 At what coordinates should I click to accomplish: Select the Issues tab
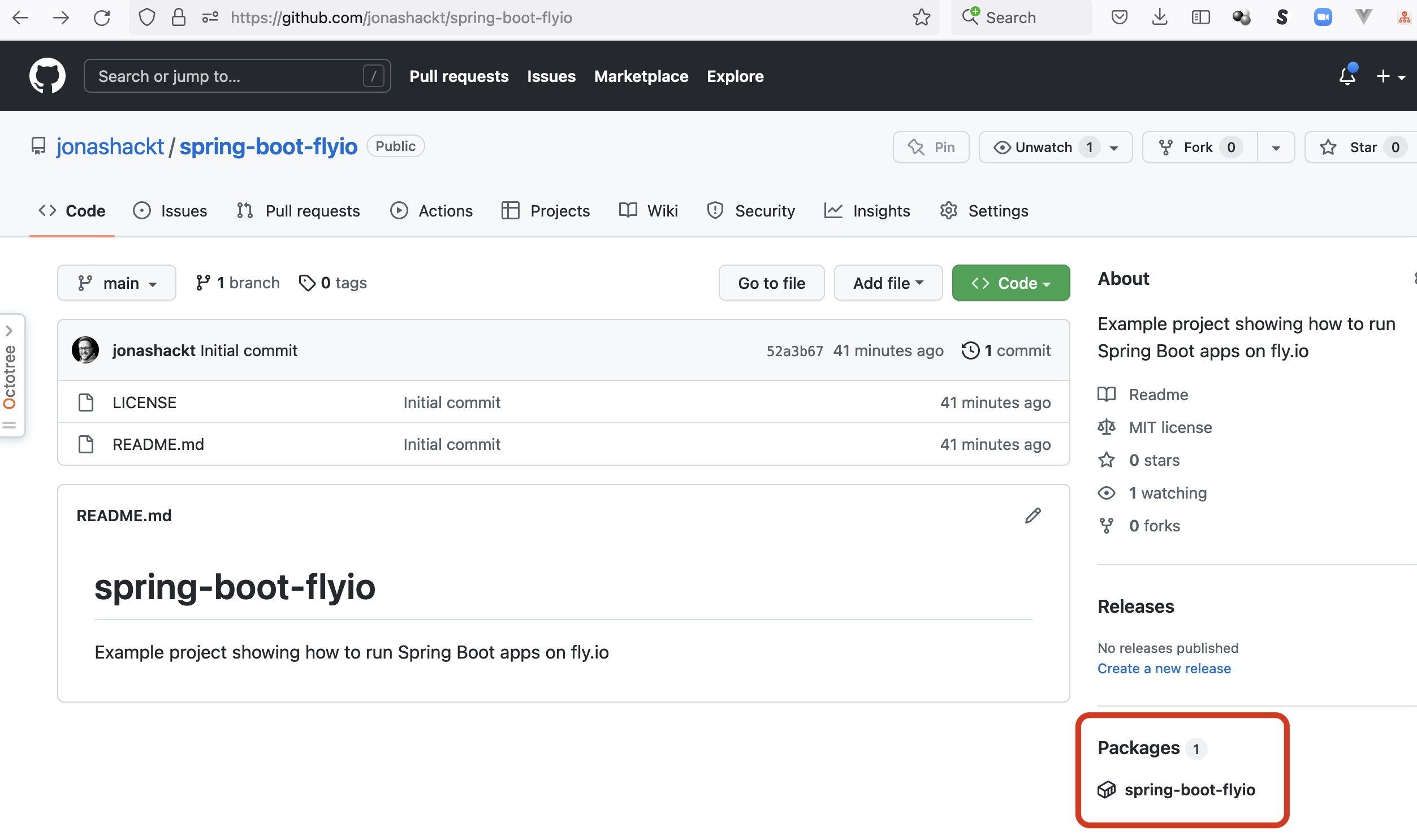point(184,211)
